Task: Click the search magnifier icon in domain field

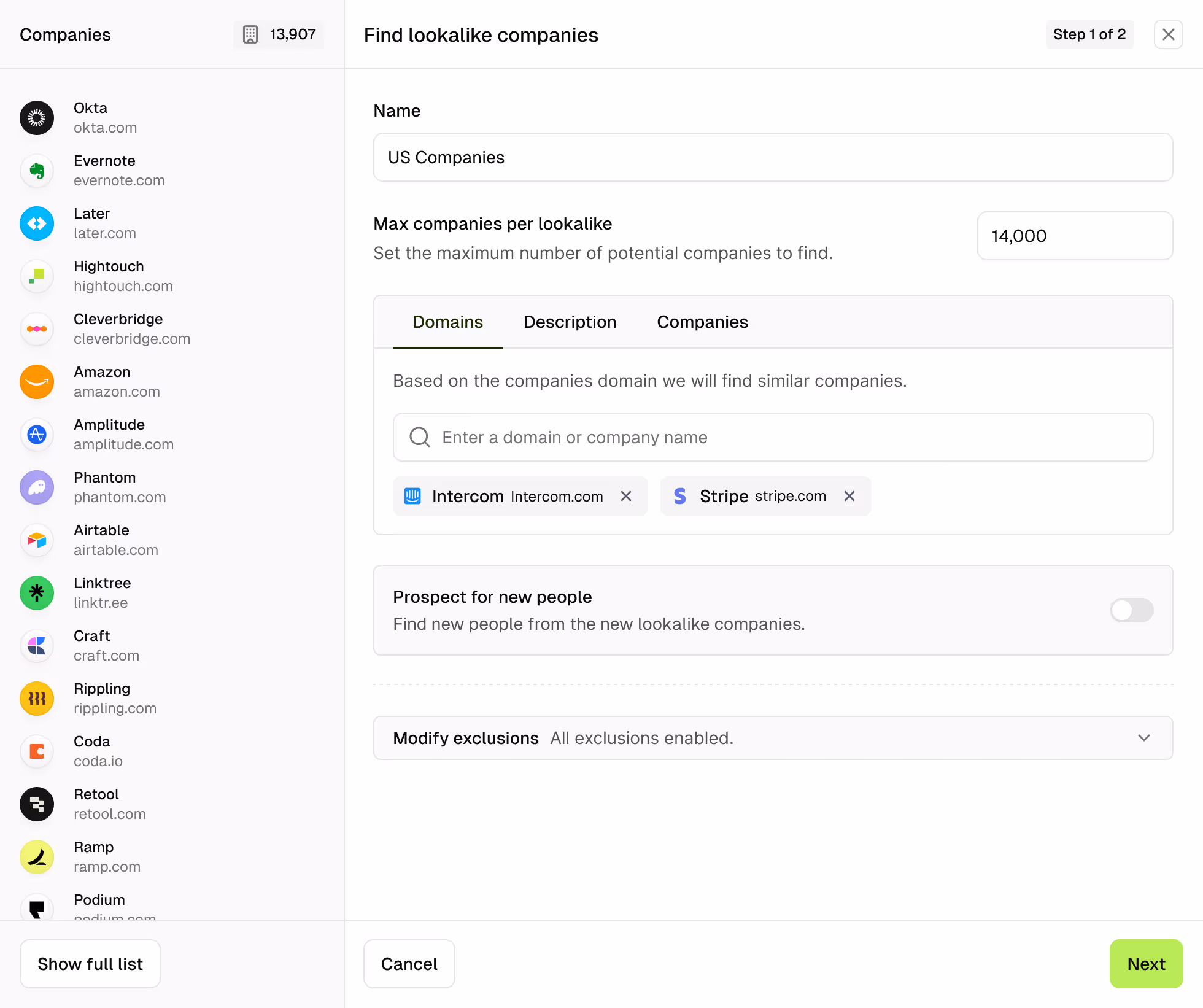Action: coord(420,437)
